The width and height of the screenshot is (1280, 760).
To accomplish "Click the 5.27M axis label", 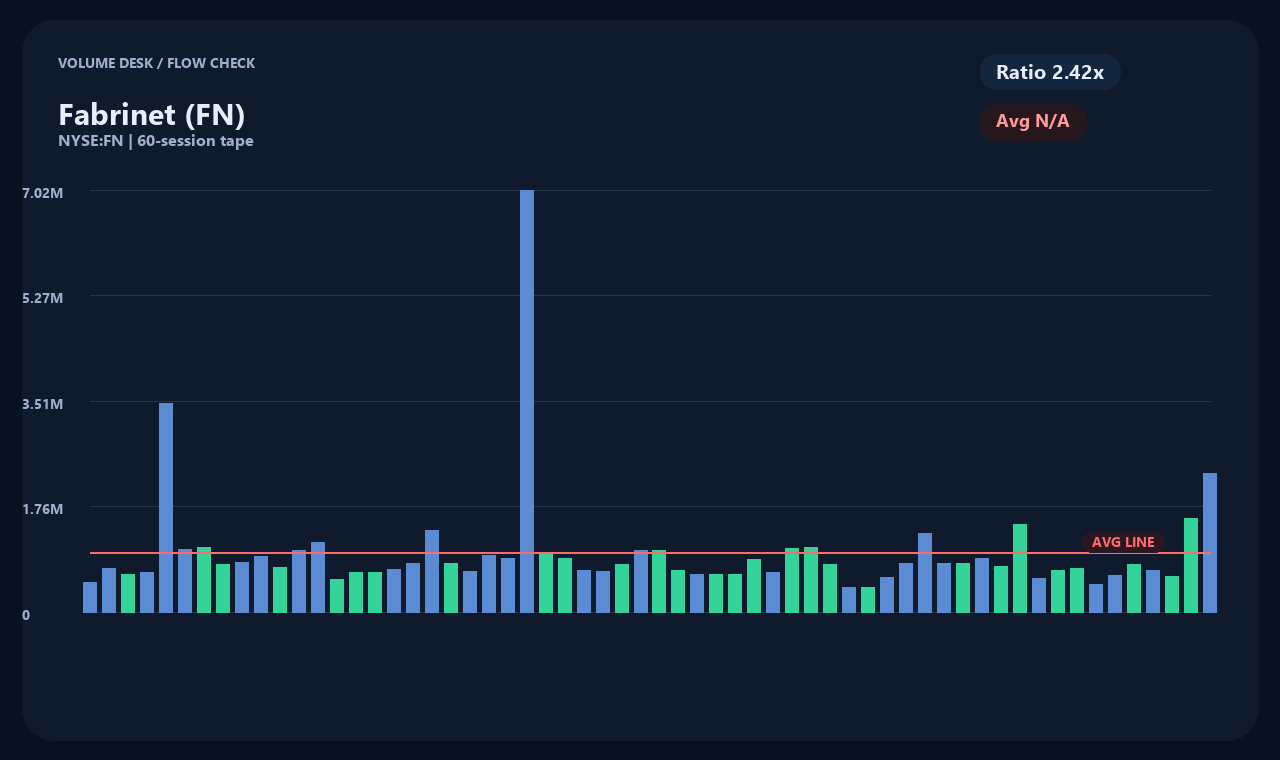I will (x=43, y=298).
